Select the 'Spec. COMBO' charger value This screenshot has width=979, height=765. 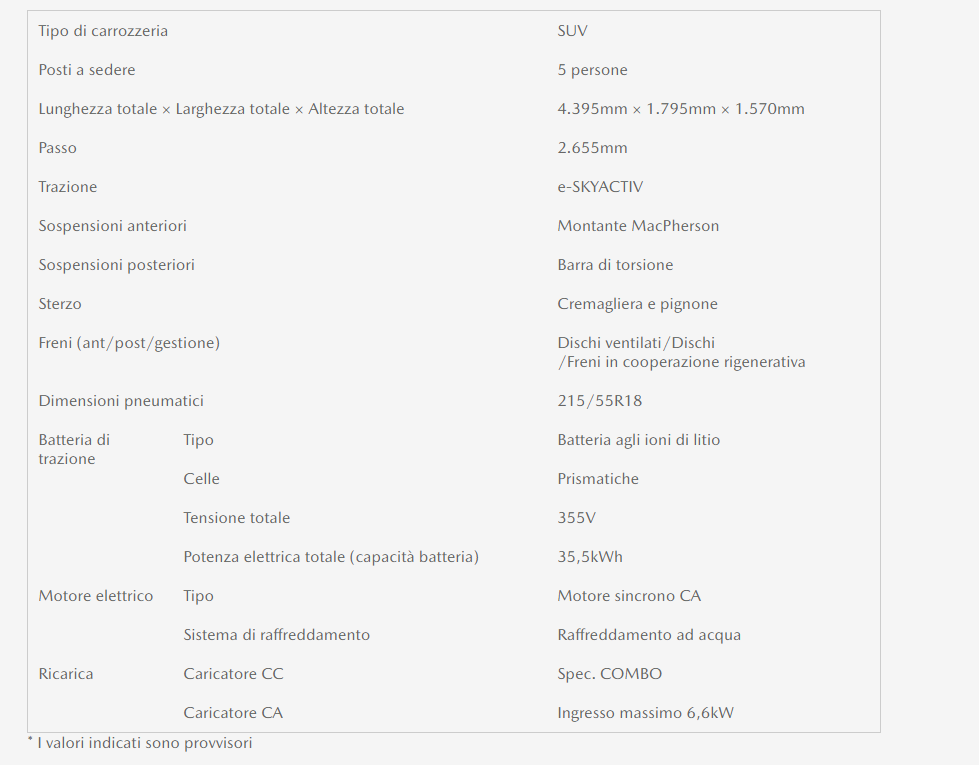609,674
